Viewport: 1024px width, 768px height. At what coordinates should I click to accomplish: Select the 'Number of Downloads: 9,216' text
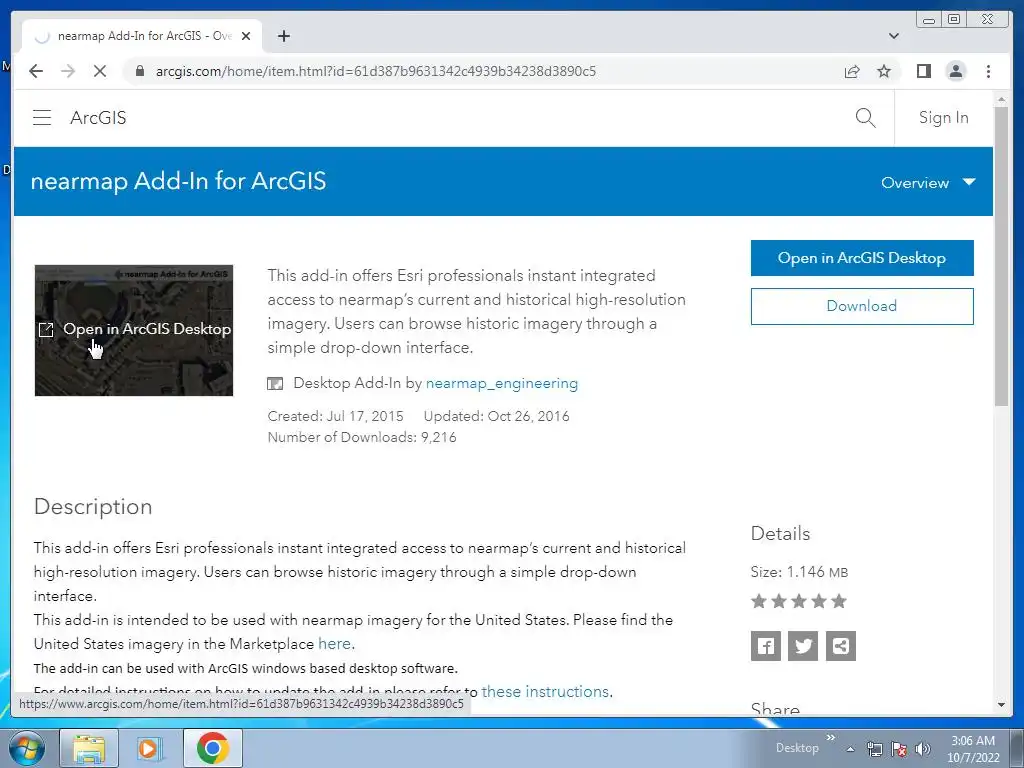(362, 438)
